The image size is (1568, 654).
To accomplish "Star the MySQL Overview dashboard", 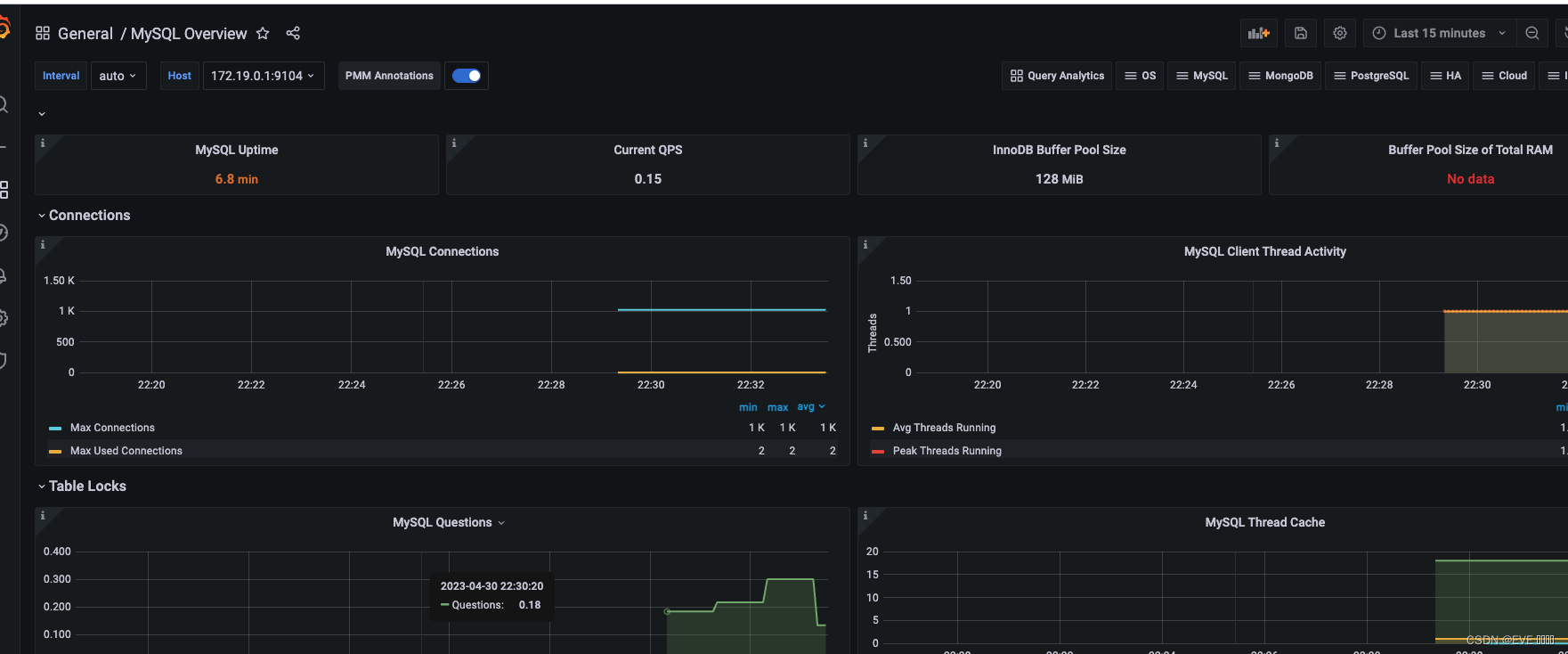I will 263,33.
